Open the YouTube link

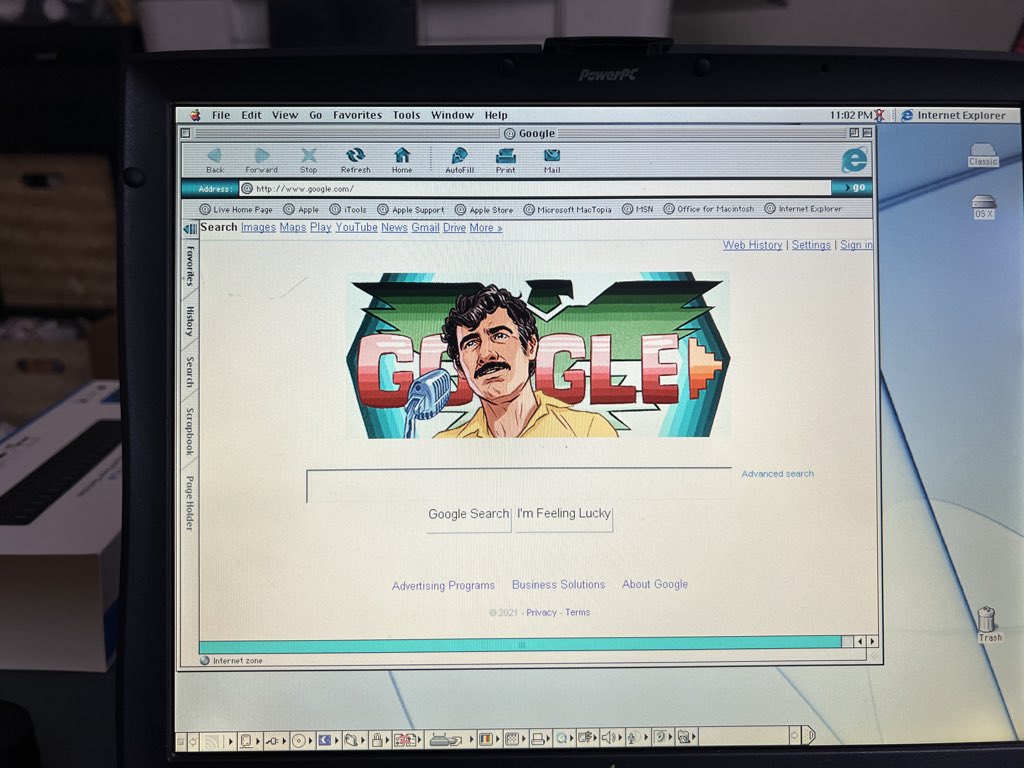tap(357, 227)
